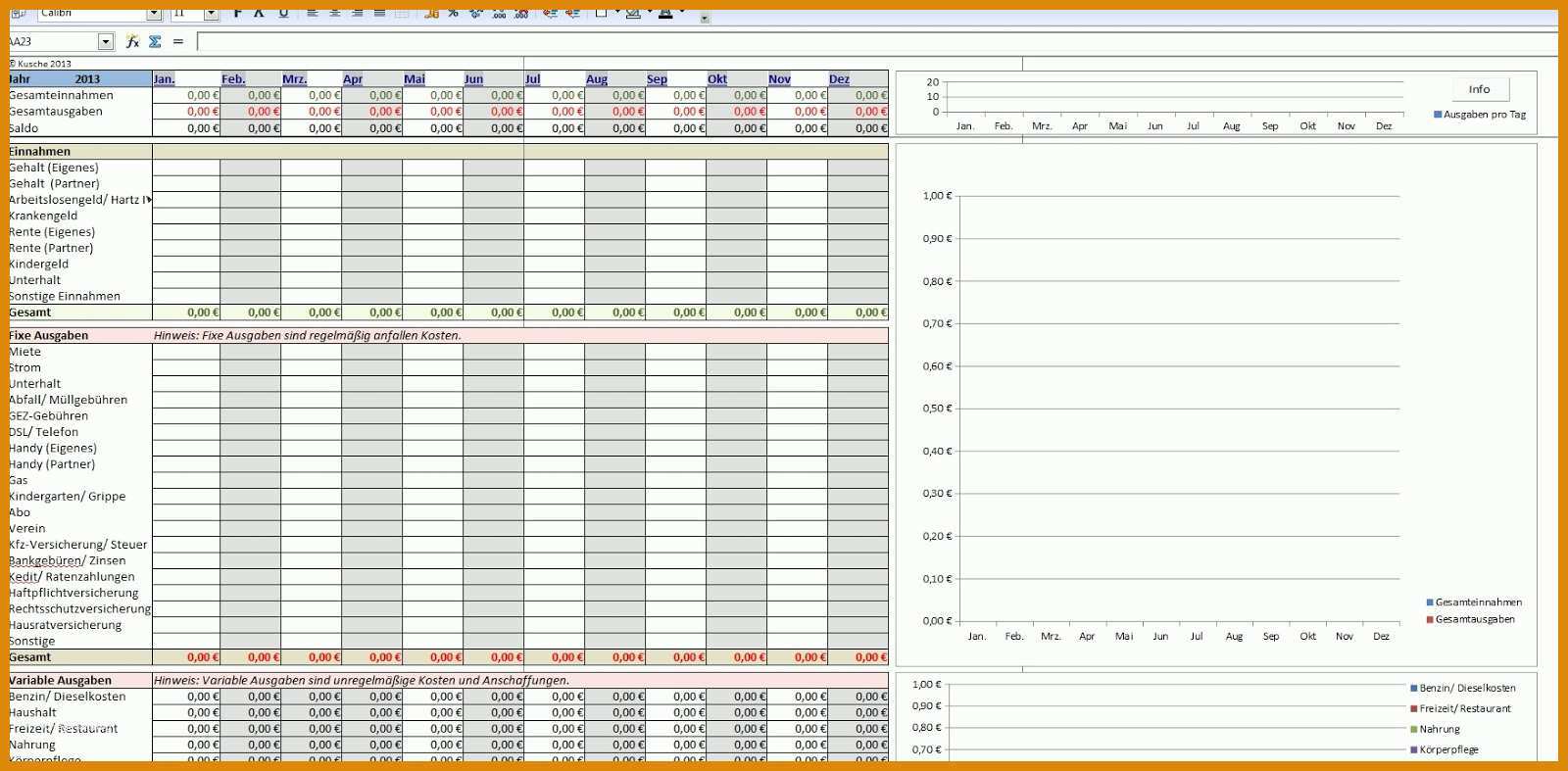
Task: Open the font color dropdown arrow
Action: [x=682, y=12]
